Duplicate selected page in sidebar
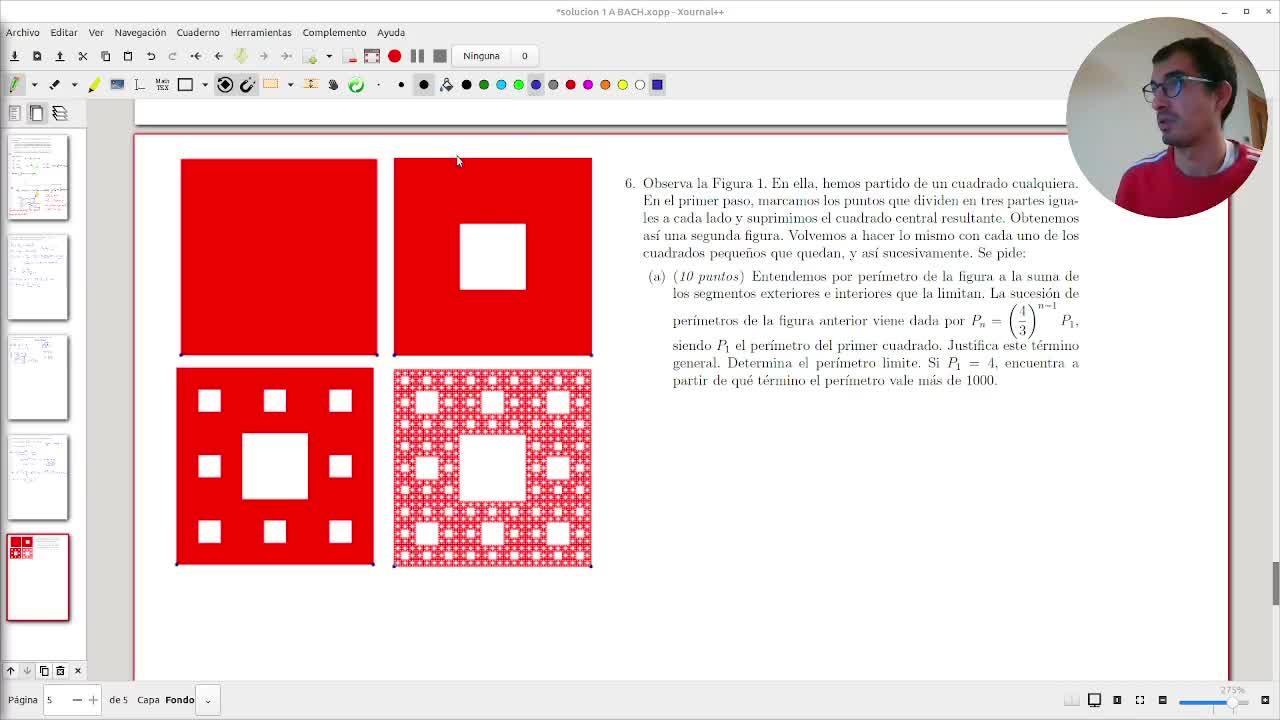This screenshot has height=720, width=1280. click(44, 671)
